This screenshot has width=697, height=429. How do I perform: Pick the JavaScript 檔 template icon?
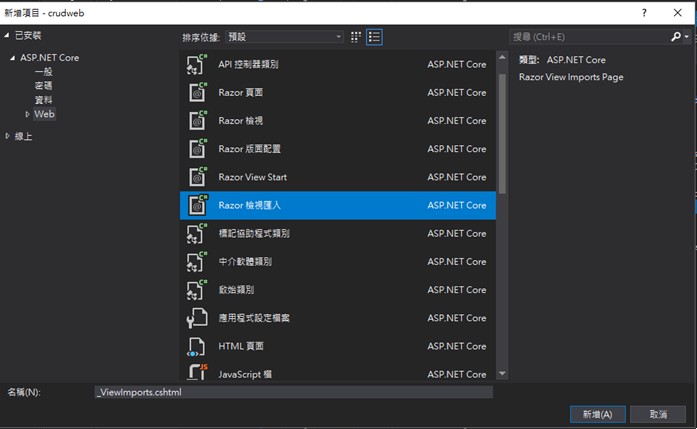pos(197,372)
